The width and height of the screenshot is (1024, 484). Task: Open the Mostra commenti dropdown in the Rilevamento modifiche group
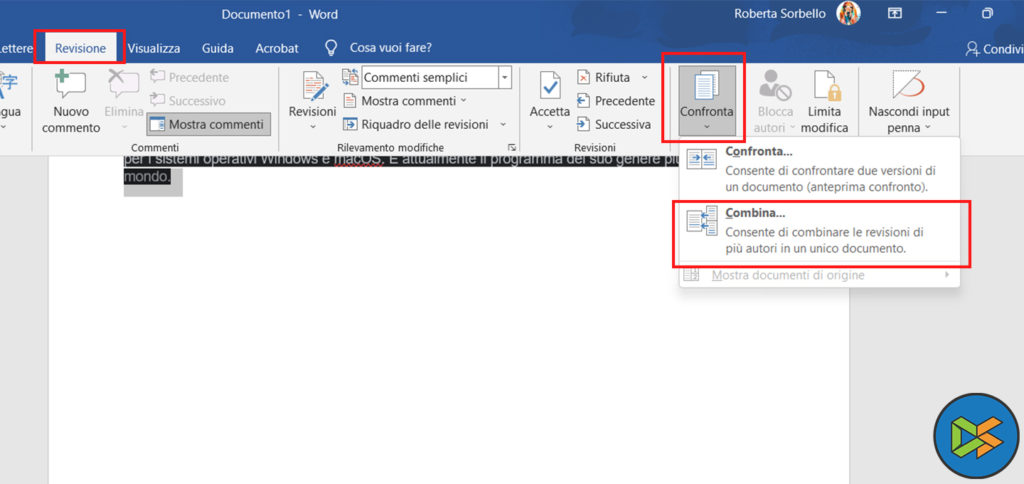pyautogui.click(x=406, y=101)
